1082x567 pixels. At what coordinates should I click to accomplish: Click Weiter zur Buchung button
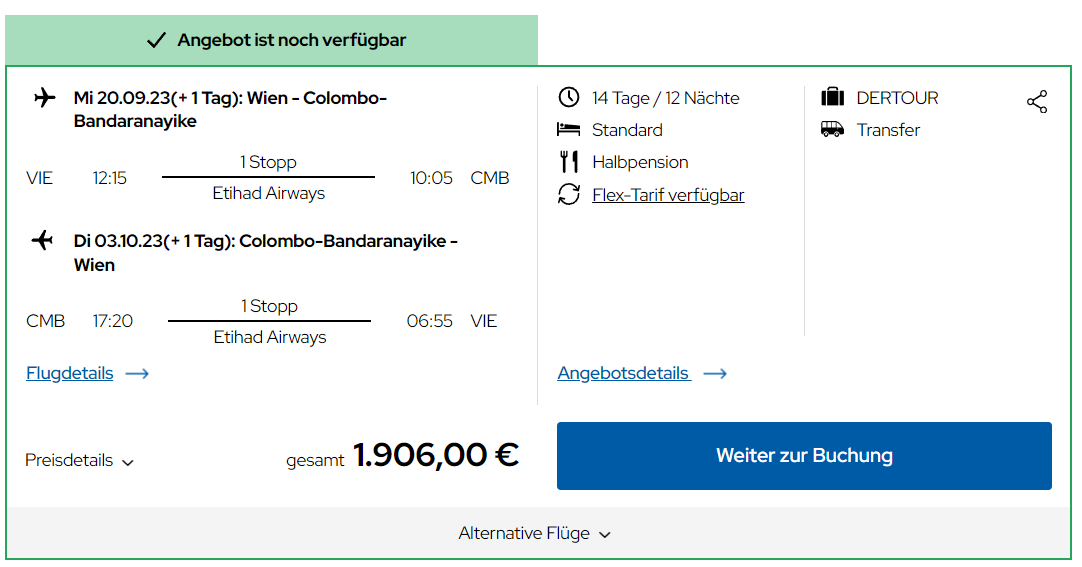coord(804,456)
